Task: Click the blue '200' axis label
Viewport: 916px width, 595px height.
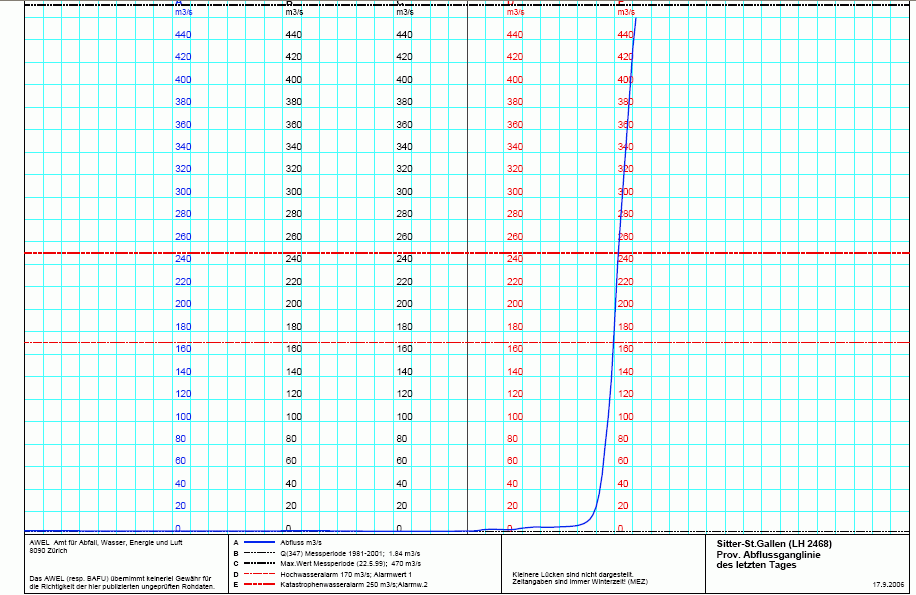Action: pyautogui.click(x=183, y=304)
